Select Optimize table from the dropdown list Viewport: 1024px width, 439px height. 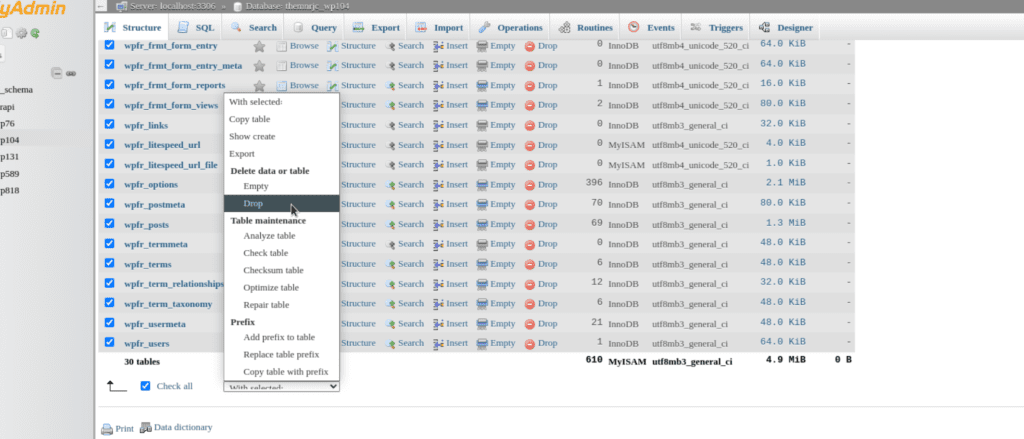281,287
